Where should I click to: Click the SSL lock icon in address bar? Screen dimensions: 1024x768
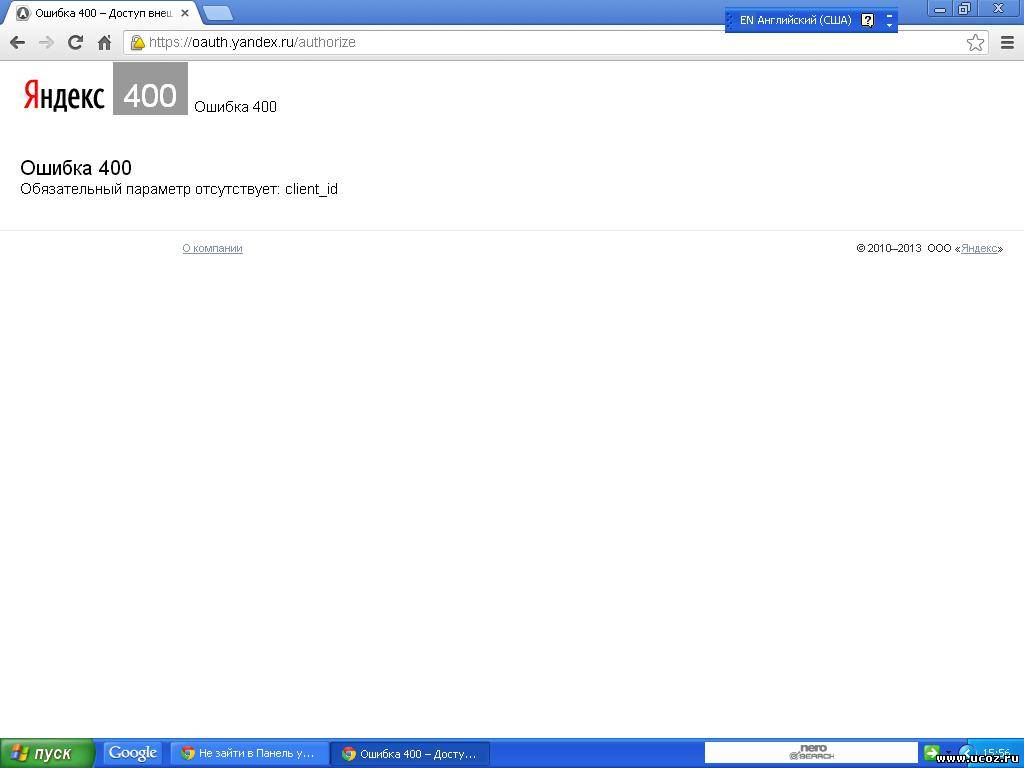138,42
